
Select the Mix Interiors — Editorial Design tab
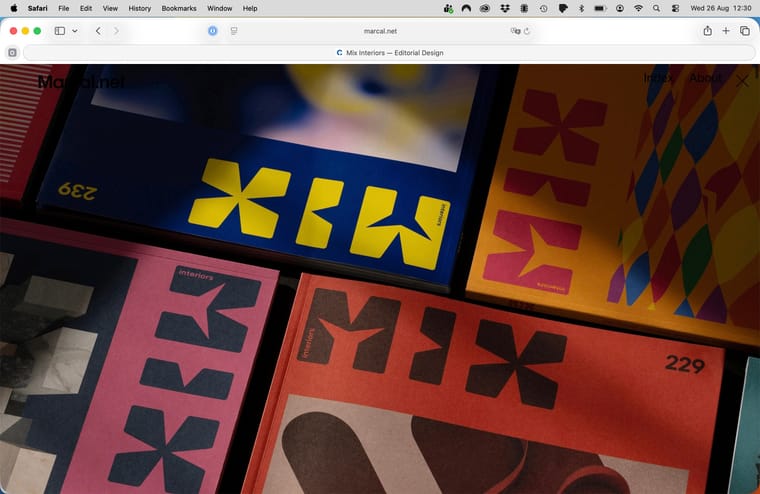click(x=390, y=53)
